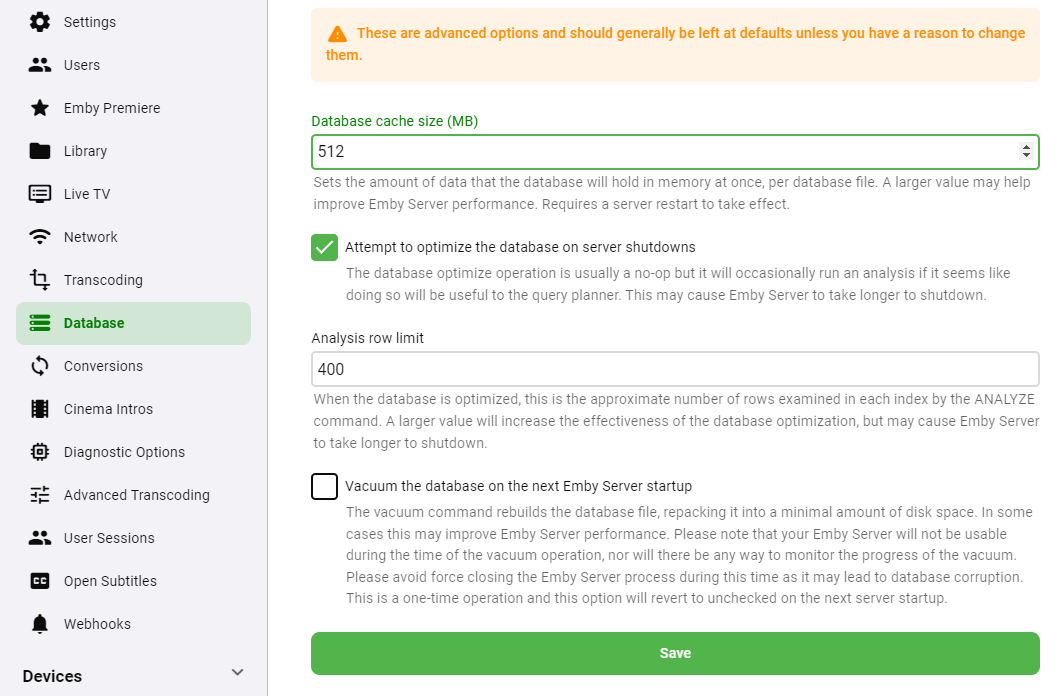Viewport: 1056px width, 696px height.
Task: Click the Emby Premiere star icon
Action: pyautogui.click(x=40, y=108)
